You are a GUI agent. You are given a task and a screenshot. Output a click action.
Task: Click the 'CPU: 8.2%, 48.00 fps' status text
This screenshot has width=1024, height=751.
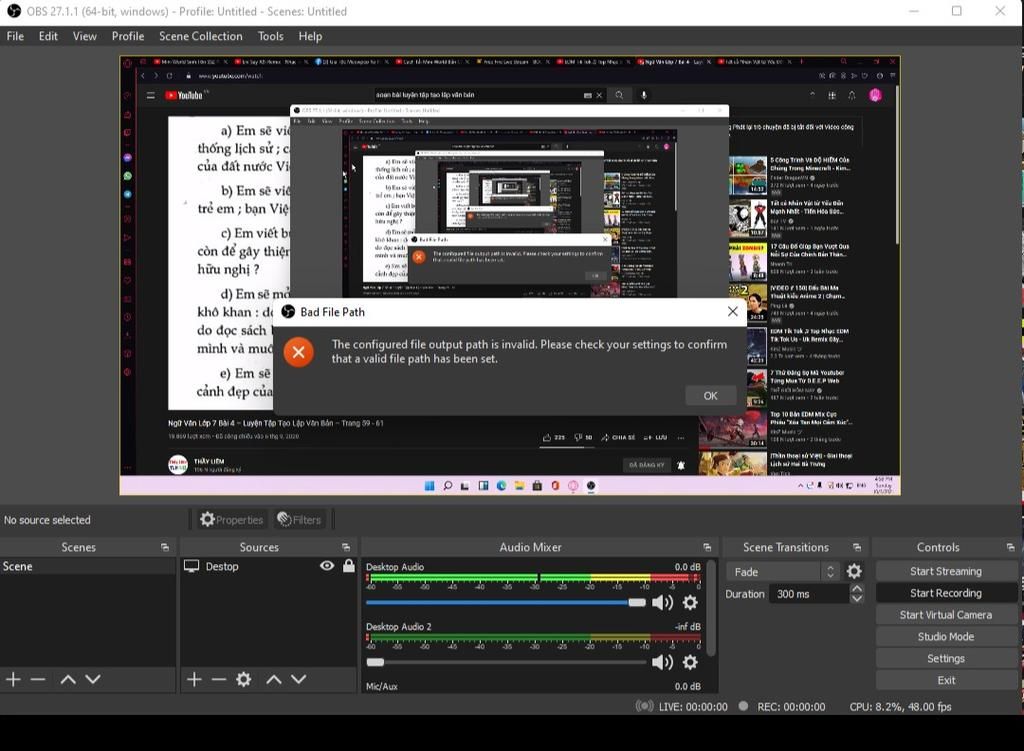point(900,707)
